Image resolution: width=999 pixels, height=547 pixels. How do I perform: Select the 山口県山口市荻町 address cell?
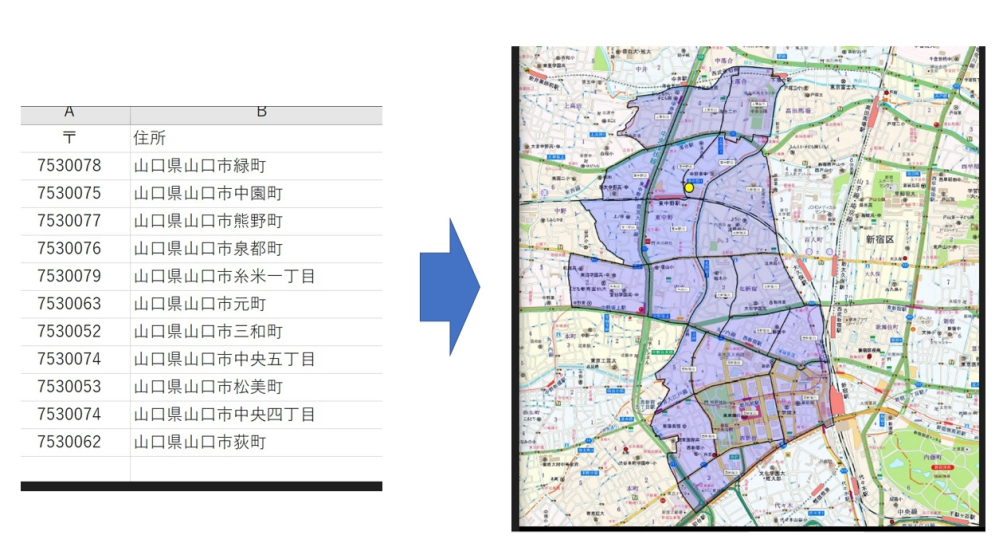click(x=200, y=442)
